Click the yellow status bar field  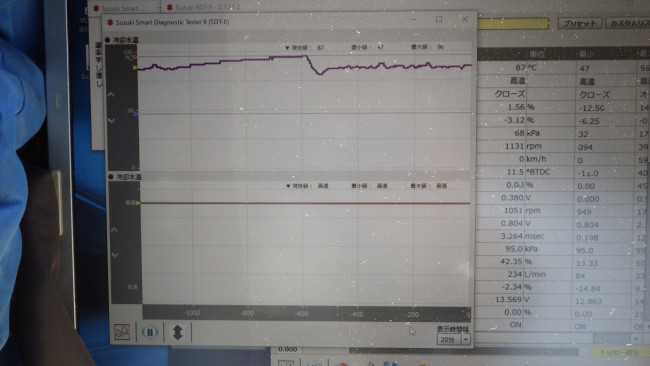(x=513, y=23)
